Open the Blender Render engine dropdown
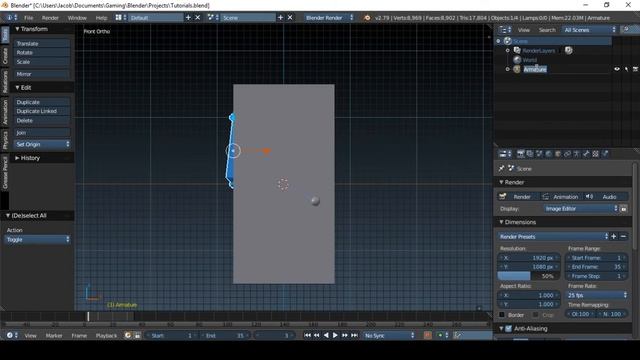The image size is (640, 360). [x=329, y=18]
